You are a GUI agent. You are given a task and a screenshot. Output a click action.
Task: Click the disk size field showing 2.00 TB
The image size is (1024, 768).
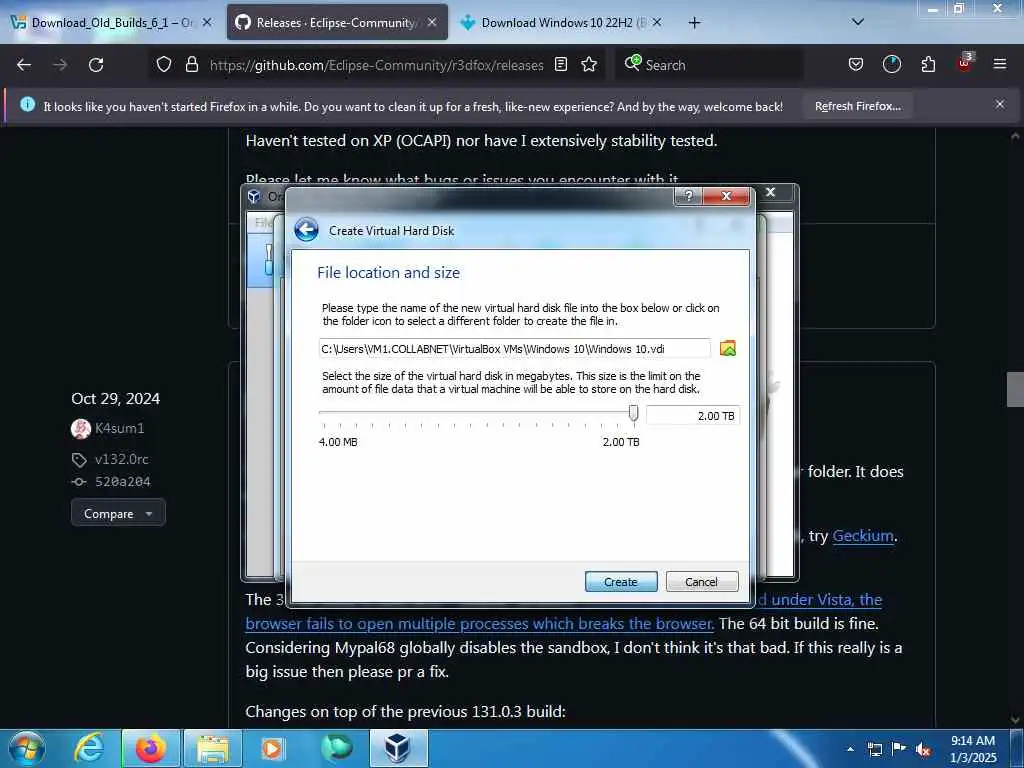tap(693, 416)
